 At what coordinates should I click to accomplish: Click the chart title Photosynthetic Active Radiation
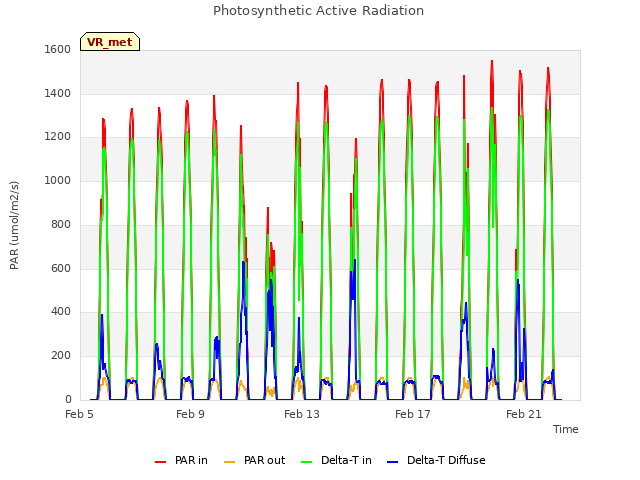[318, 11]
